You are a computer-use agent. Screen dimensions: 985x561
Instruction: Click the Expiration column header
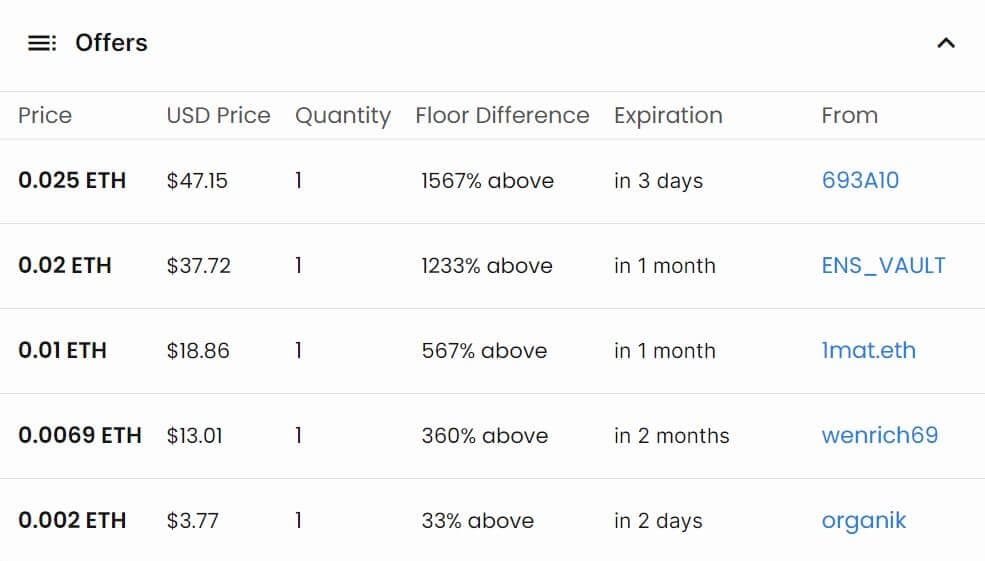tap(668, 116)
